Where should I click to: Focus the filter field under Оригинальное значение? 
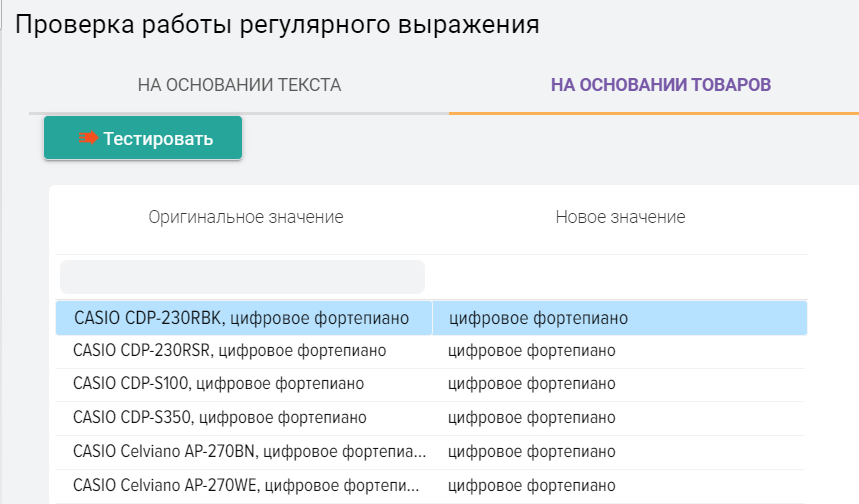242,277
